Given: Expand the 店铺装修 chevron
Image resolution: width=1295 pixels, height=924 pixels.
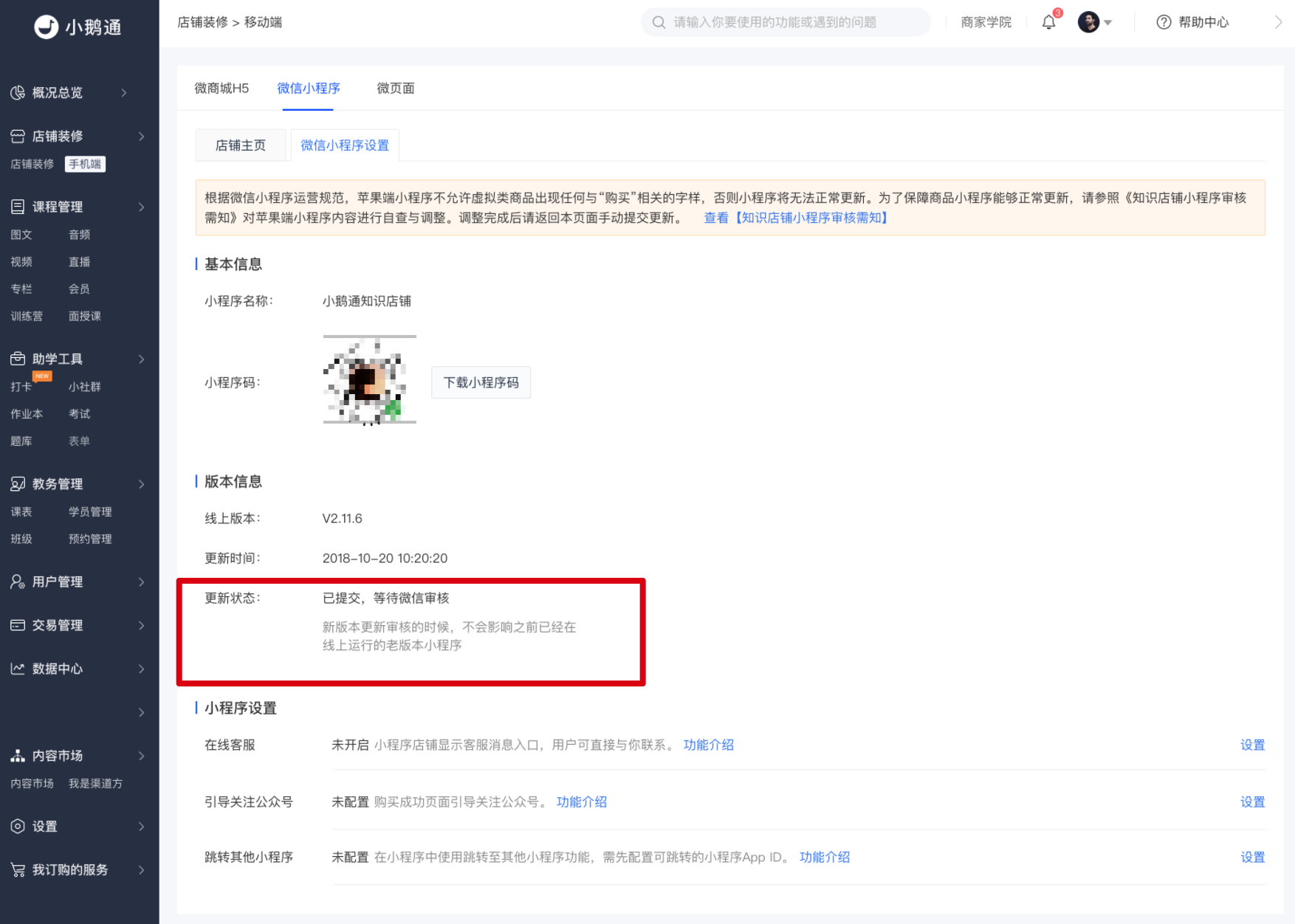Looking at the screenshot, I should (141, 136).
